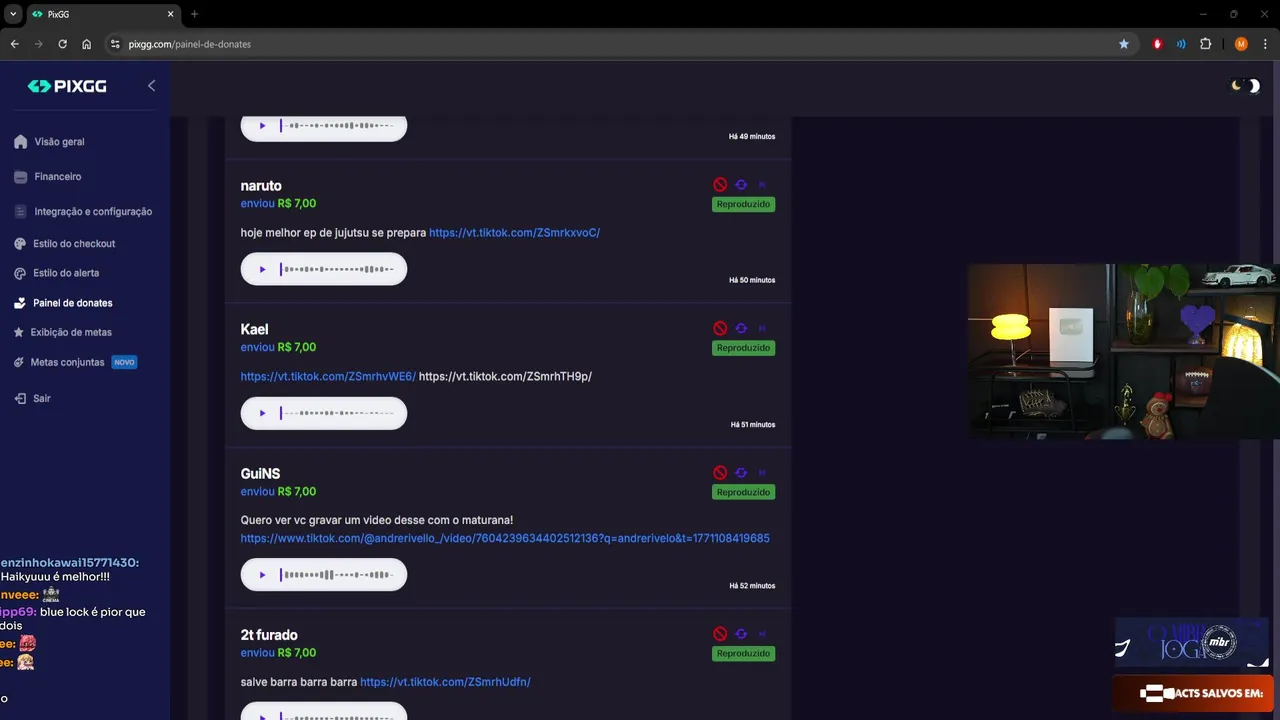Bookmark this page with the star icon

pyautogui.click(x=1124, y=44)
